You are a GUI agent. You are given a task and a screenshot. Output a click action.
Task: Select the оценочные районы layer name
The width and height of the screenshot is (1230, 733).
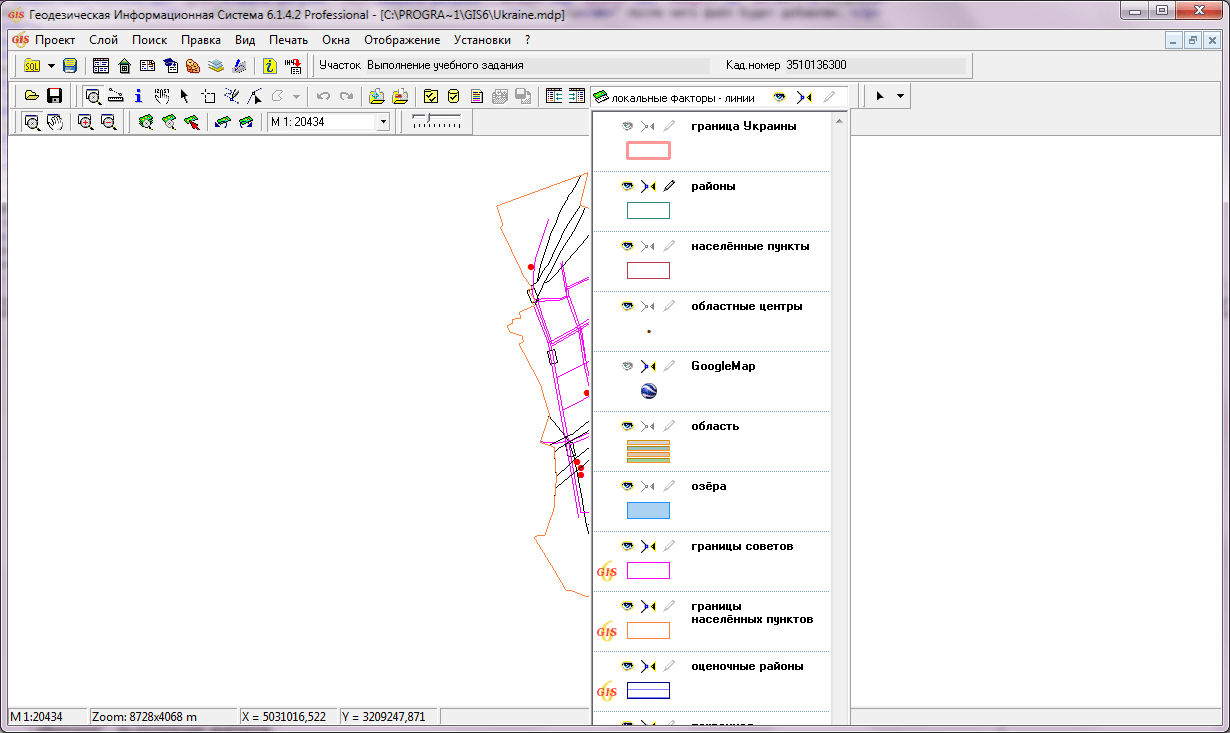pyautogui.click(x=747, y=666)
